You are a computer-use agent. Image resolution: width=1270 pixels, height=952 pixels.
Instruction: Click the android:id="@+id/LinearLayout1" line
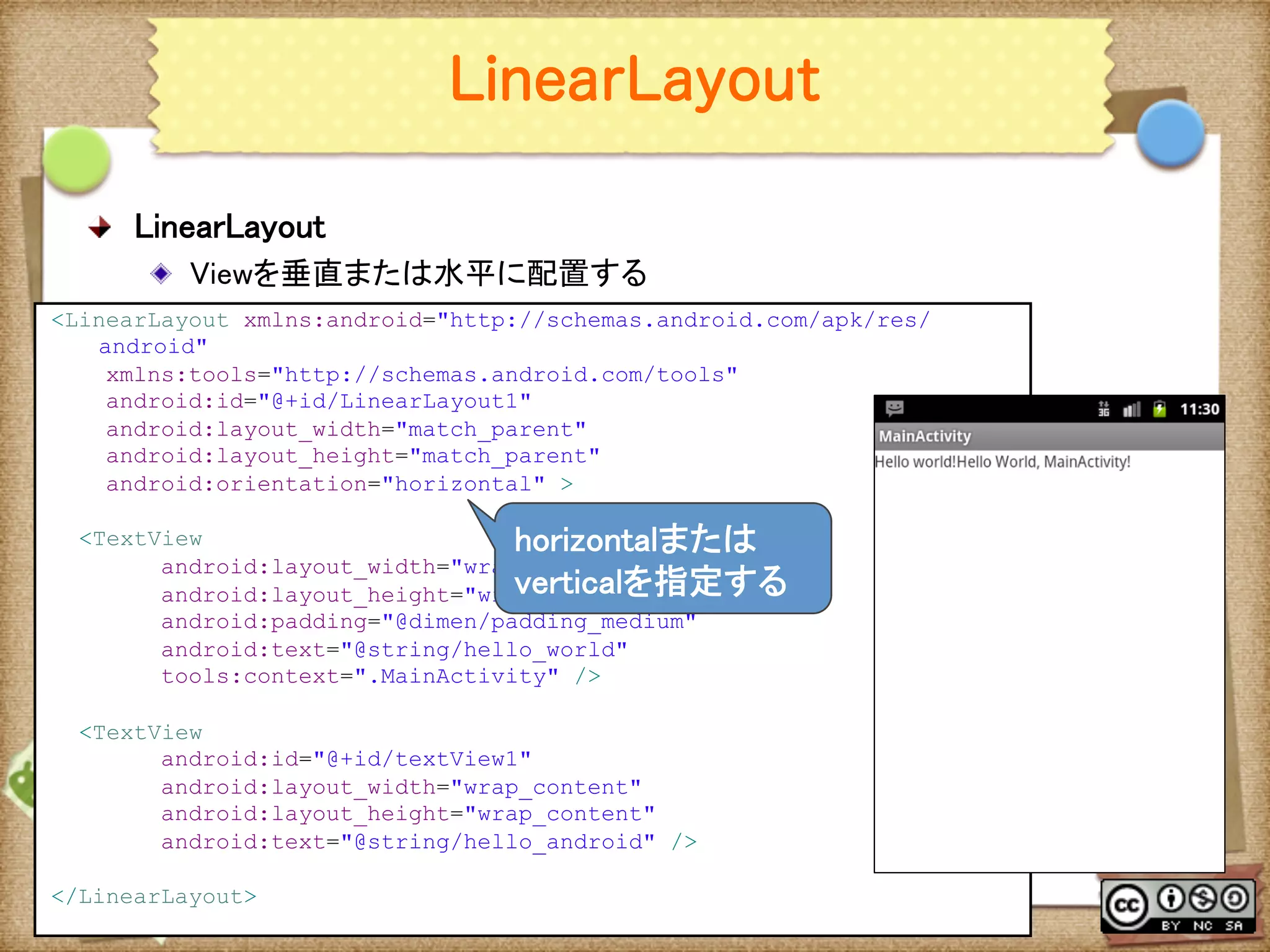[319, 401]
